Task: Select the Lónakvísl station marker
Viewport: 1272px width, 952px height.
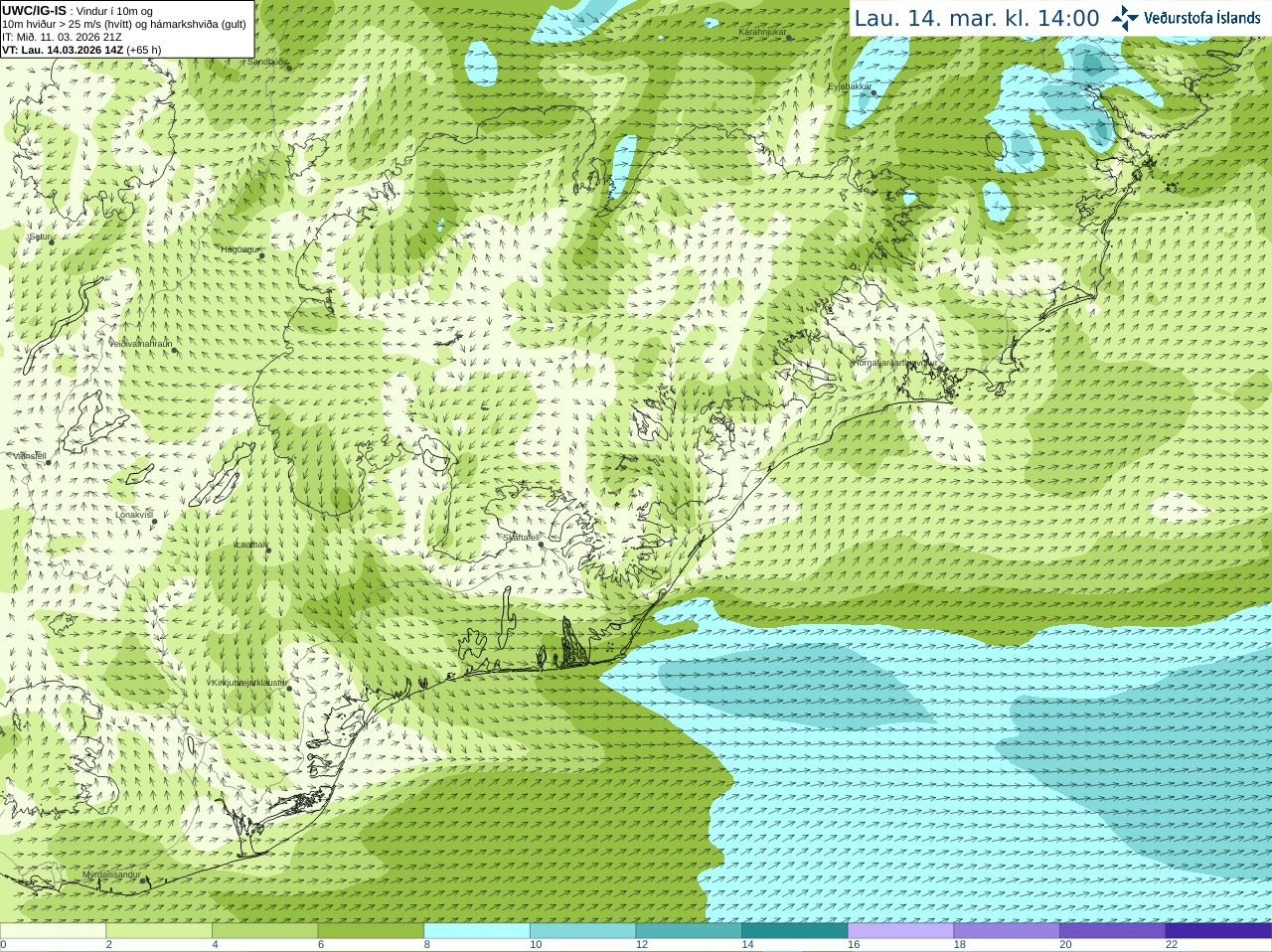Action: click(154, 521)
